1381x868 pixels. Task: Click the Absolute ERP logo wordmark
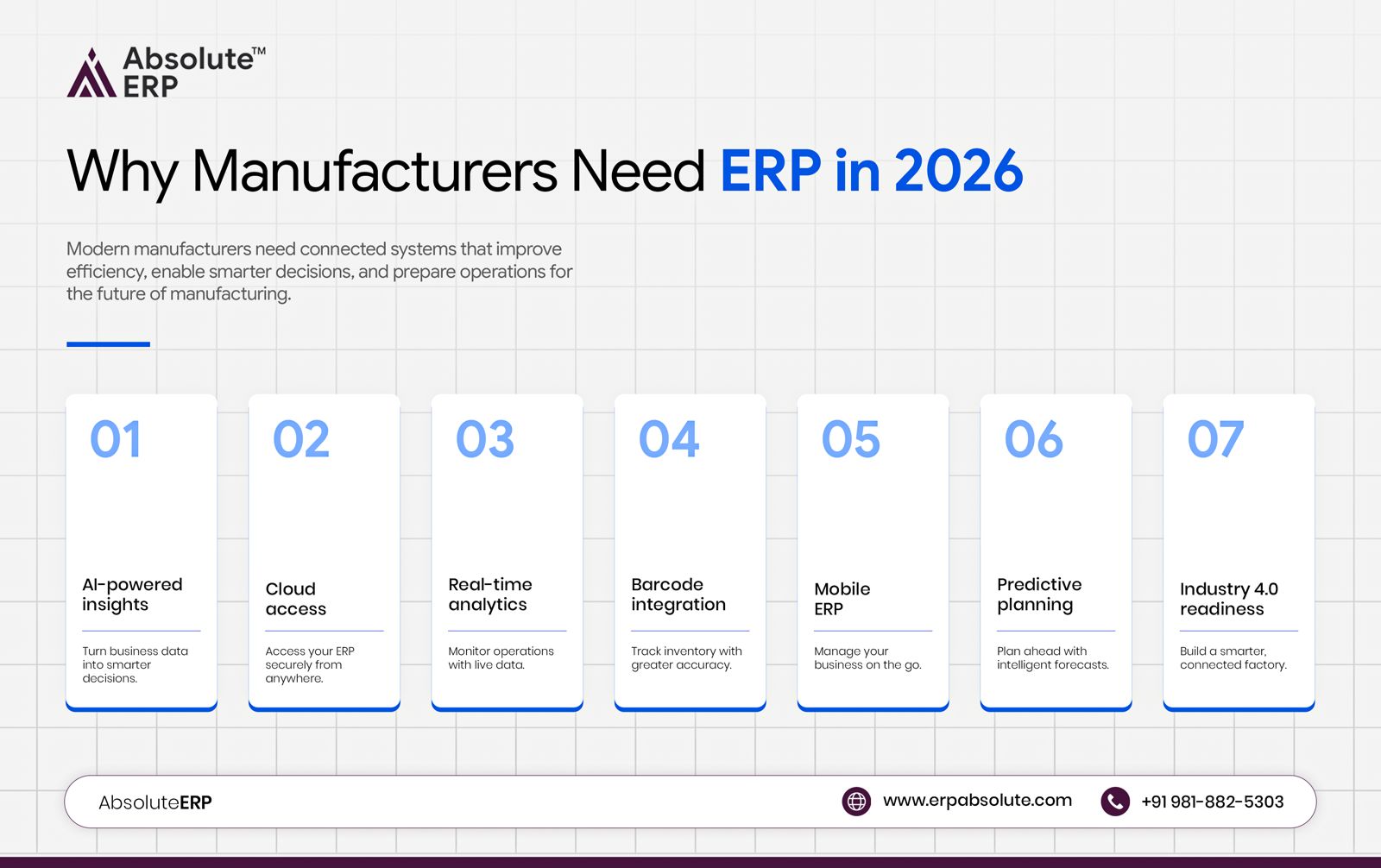194,72
